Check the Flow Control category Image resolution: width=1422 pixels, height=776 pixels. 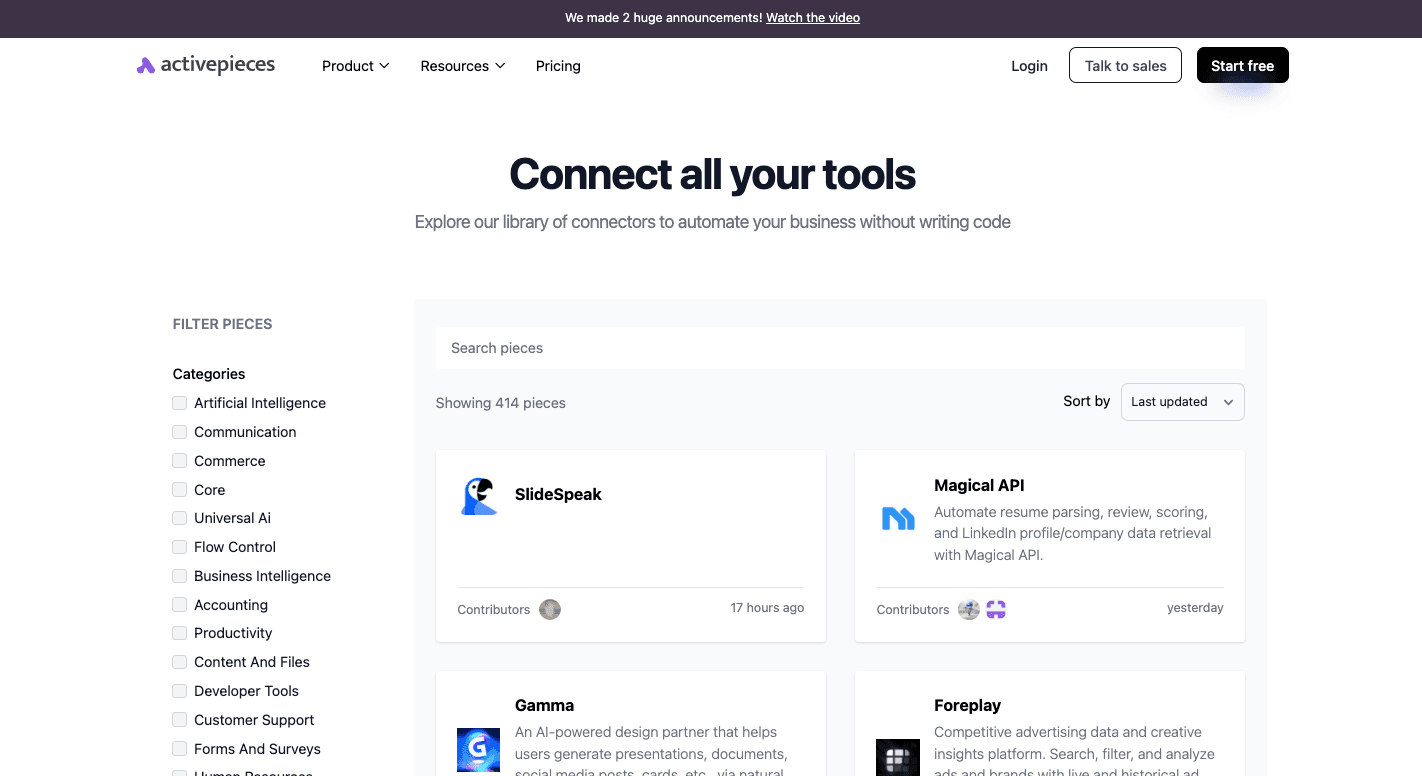click(x=180, y=547)
